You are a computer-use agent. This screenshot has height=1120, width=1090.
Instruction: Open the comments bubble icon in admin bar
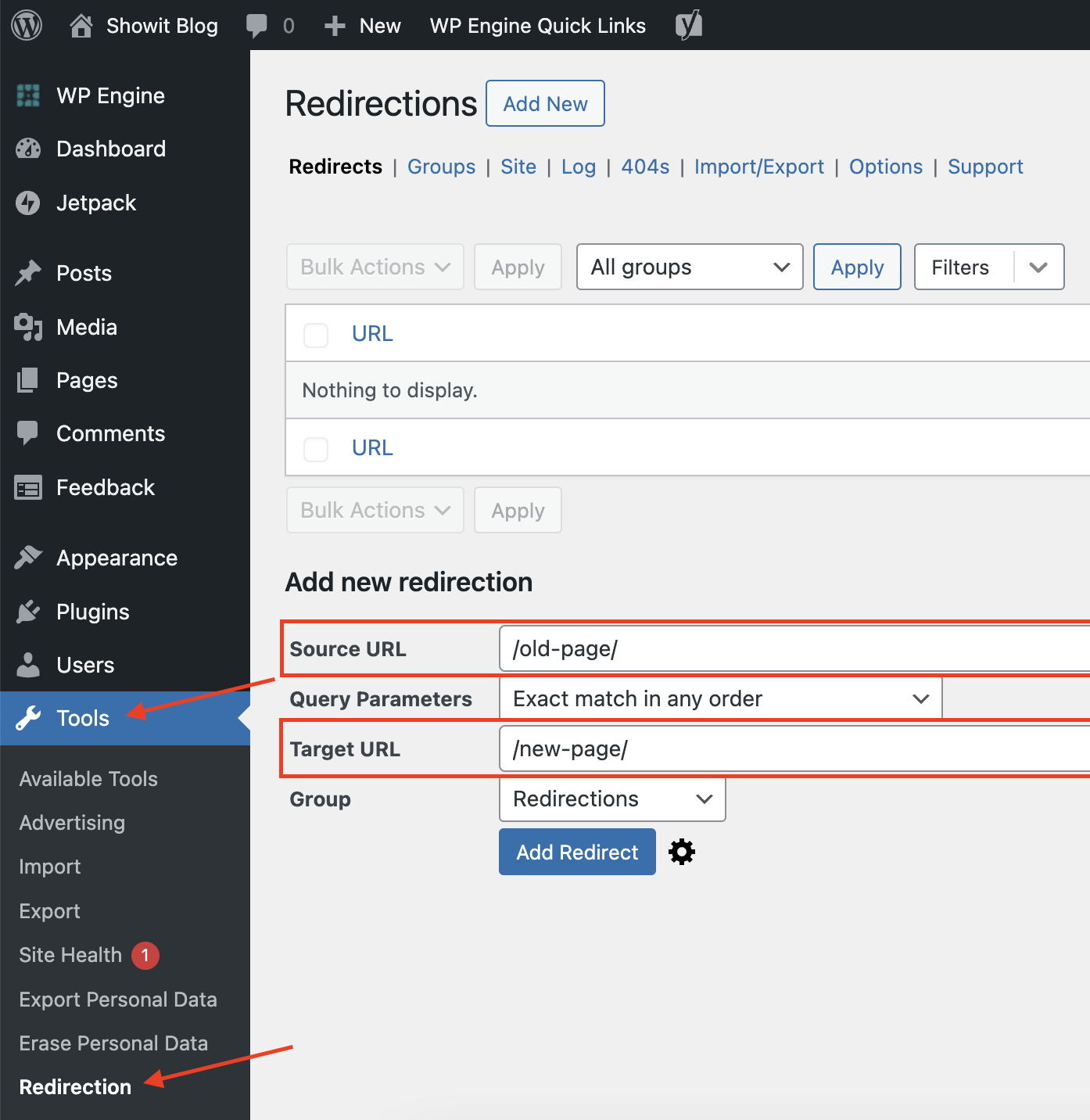256,26
